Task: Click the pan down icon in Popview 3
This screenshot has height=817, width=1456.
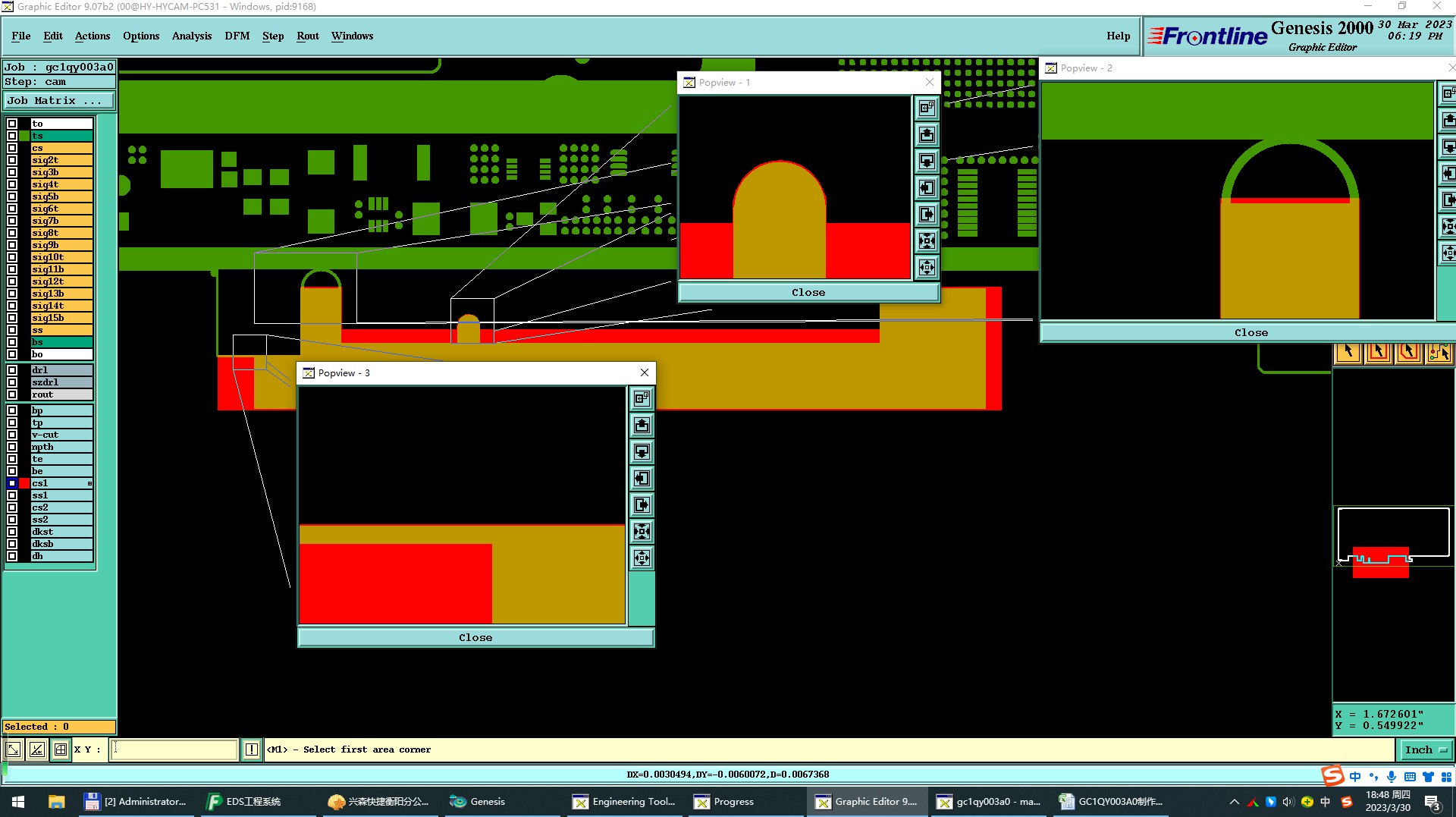Action: (642, 452)
